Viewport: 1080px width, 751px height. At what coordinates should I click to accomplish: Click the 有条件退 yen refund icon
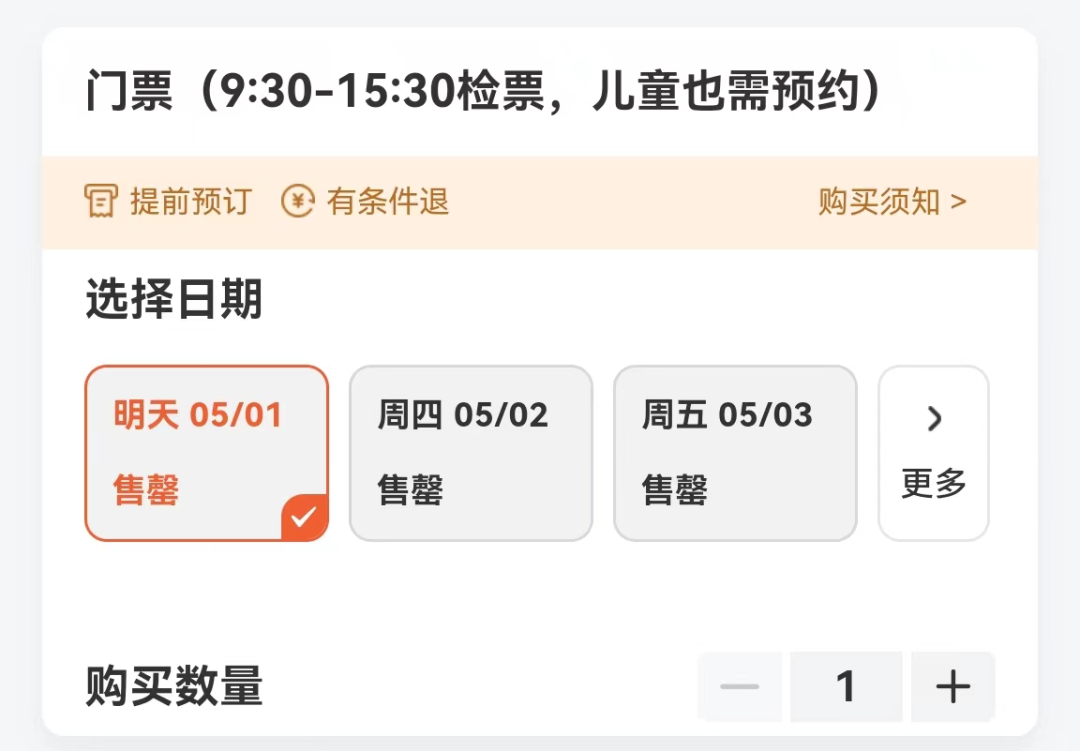click(298, 201)
